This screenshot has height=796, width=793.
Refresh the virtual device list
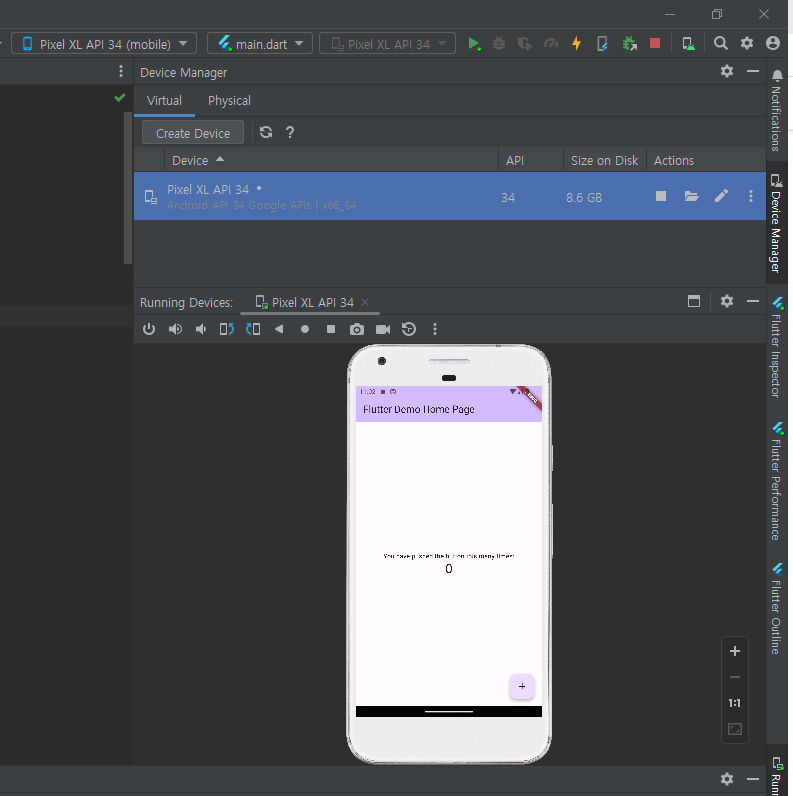tap(266, 132)
